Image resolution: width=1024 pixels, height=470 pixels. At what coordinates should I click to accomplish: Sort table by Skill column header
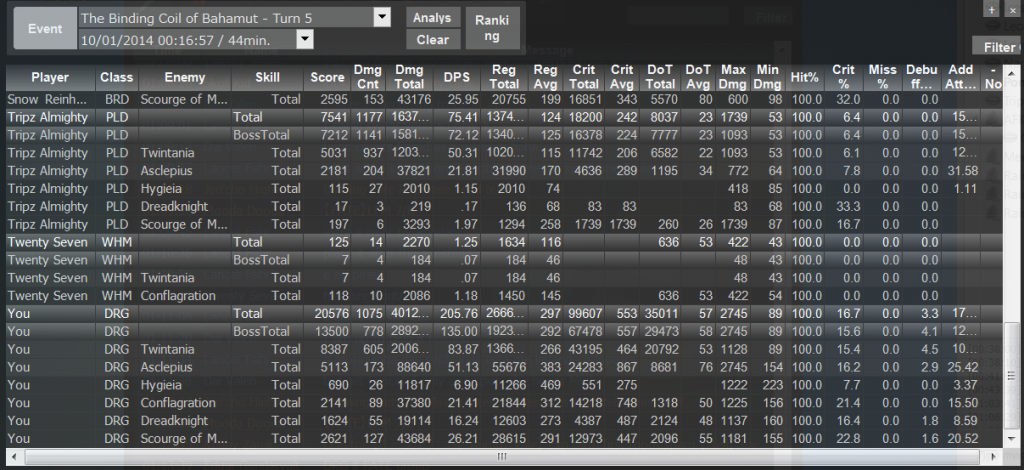click(x=267, y=77)
